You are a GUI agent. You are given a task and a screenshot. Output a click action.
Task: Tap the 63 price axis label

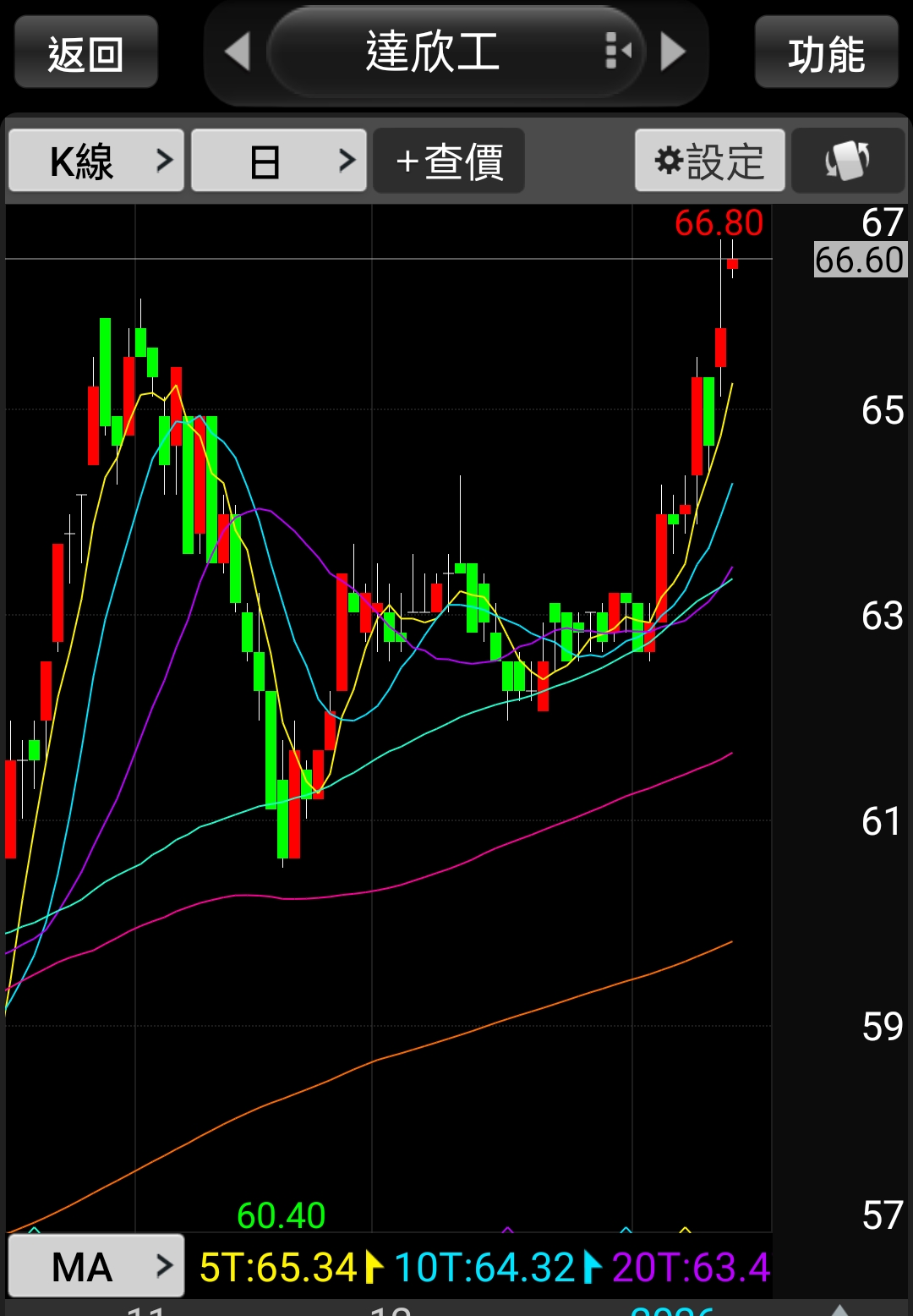coord(883,616)
